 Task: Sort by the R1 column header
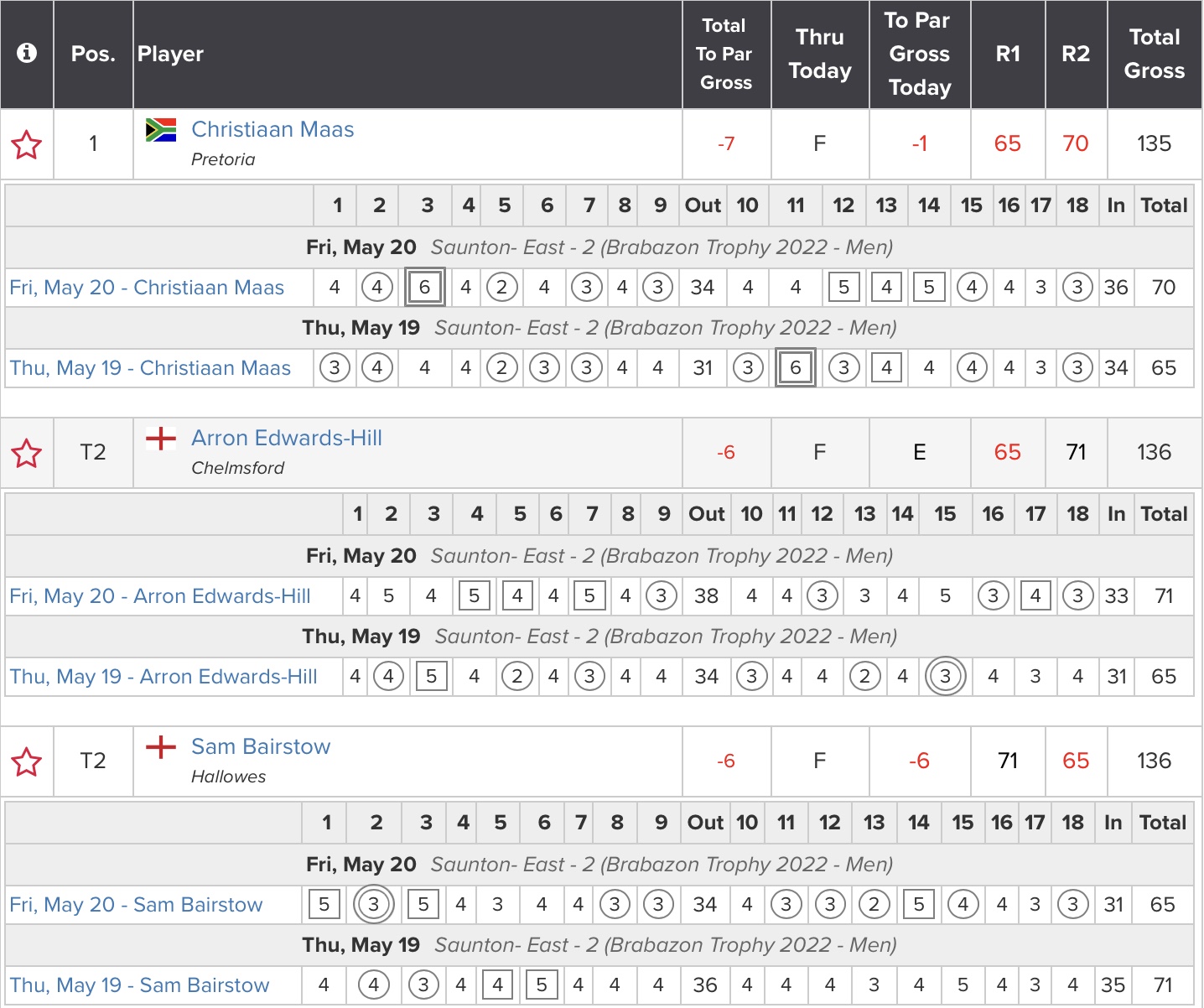[x=1007, y=55]
